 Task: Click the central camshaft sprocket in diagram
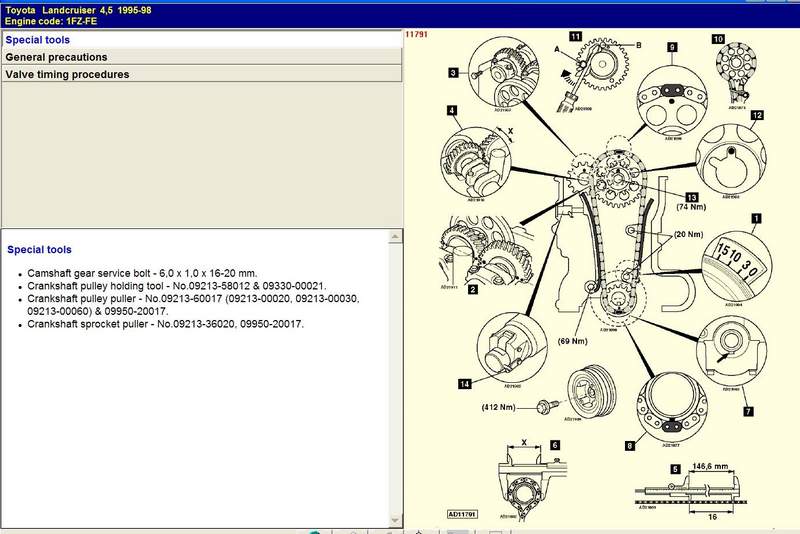[618, 179]
